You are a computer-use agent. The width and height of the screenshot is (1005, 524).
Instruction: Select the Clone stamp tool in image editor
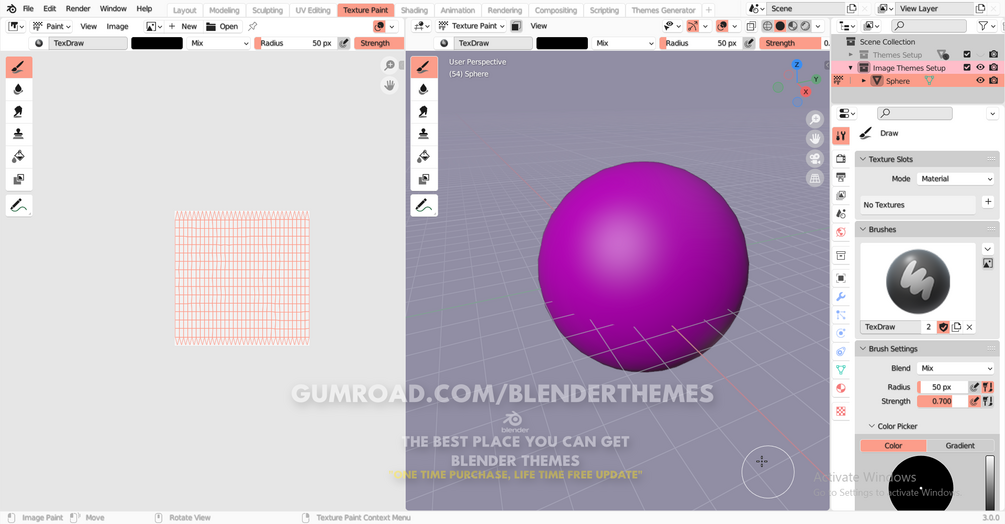(x=19, y=134)
